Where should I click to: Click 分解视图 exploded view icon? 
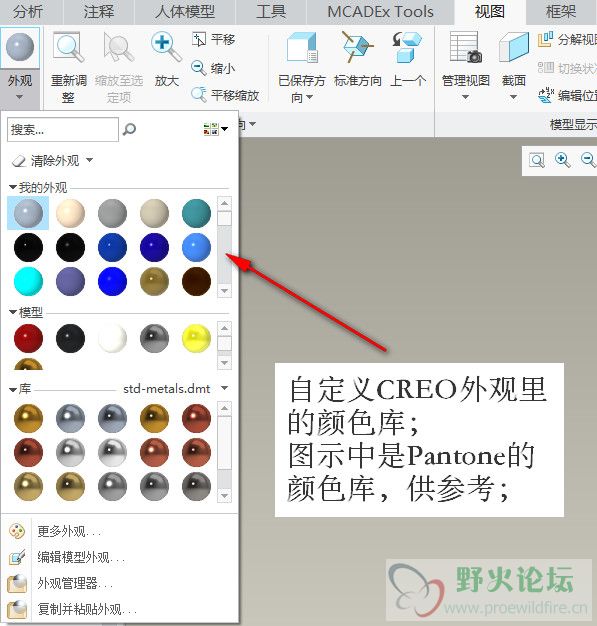[x=546, y=39]
